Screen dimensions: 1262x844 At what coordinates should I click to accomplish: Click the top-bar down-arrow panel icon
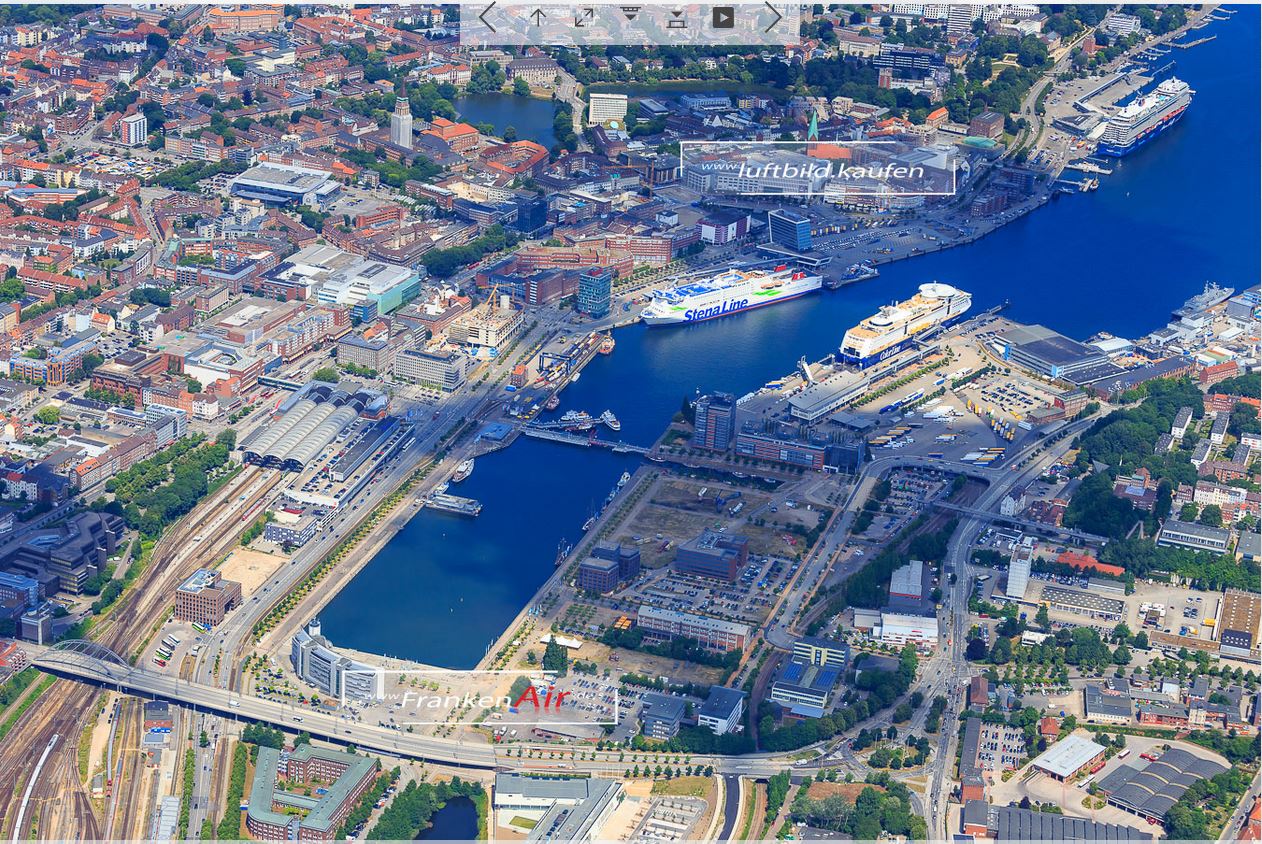(x=630, y=14)
